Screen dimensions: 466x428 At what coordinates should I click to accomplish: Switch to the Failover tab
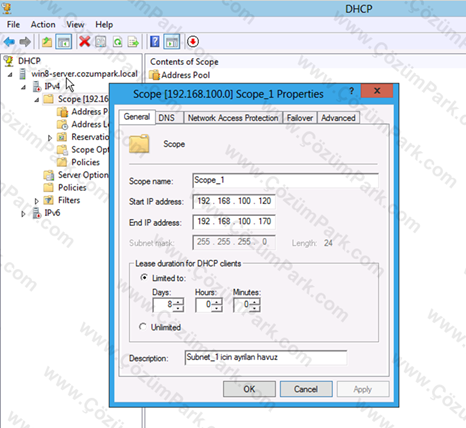pos(300,118)
